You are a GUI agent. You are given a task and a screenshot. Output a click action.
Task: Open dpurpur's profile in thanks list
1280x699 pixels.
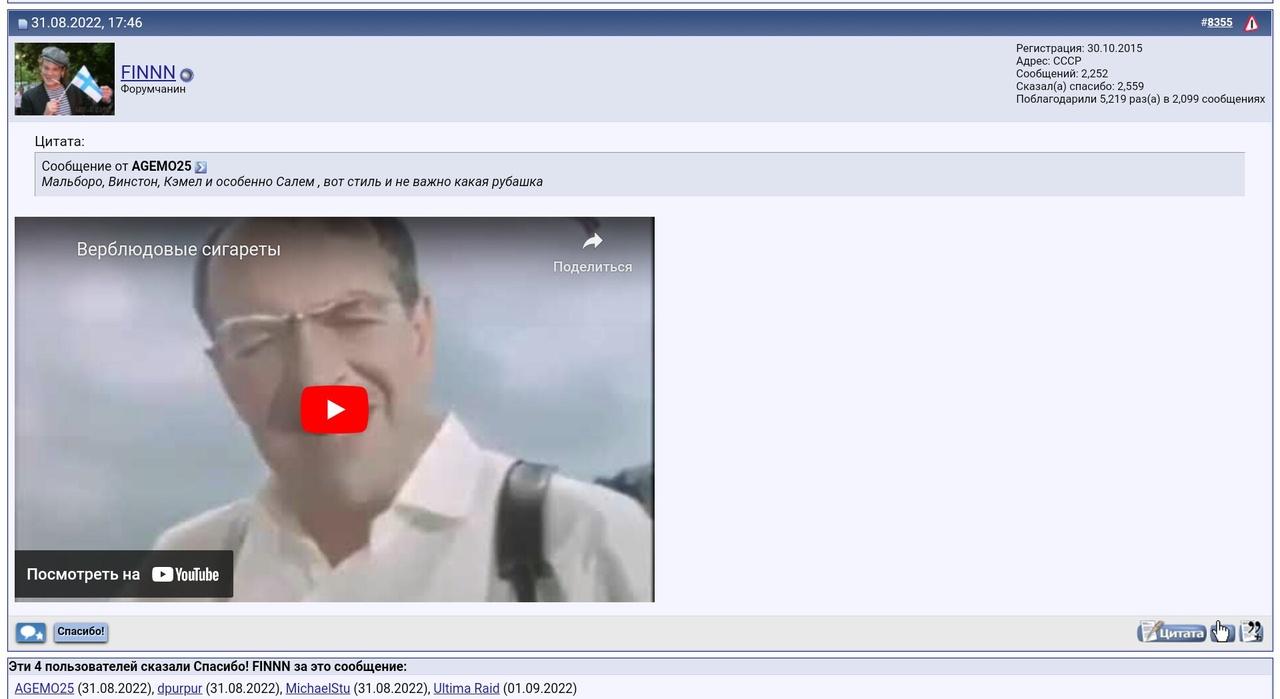tap(179, 688)
